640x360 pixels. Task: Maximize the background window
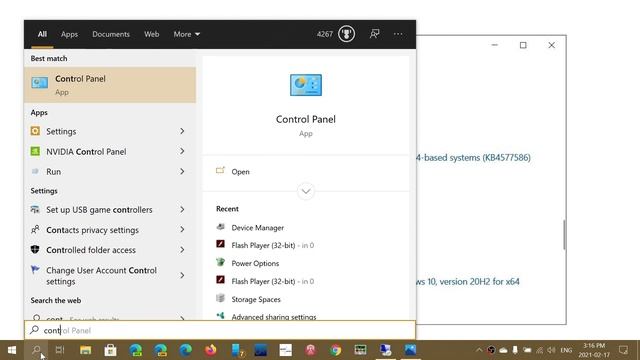click(523, 45)
